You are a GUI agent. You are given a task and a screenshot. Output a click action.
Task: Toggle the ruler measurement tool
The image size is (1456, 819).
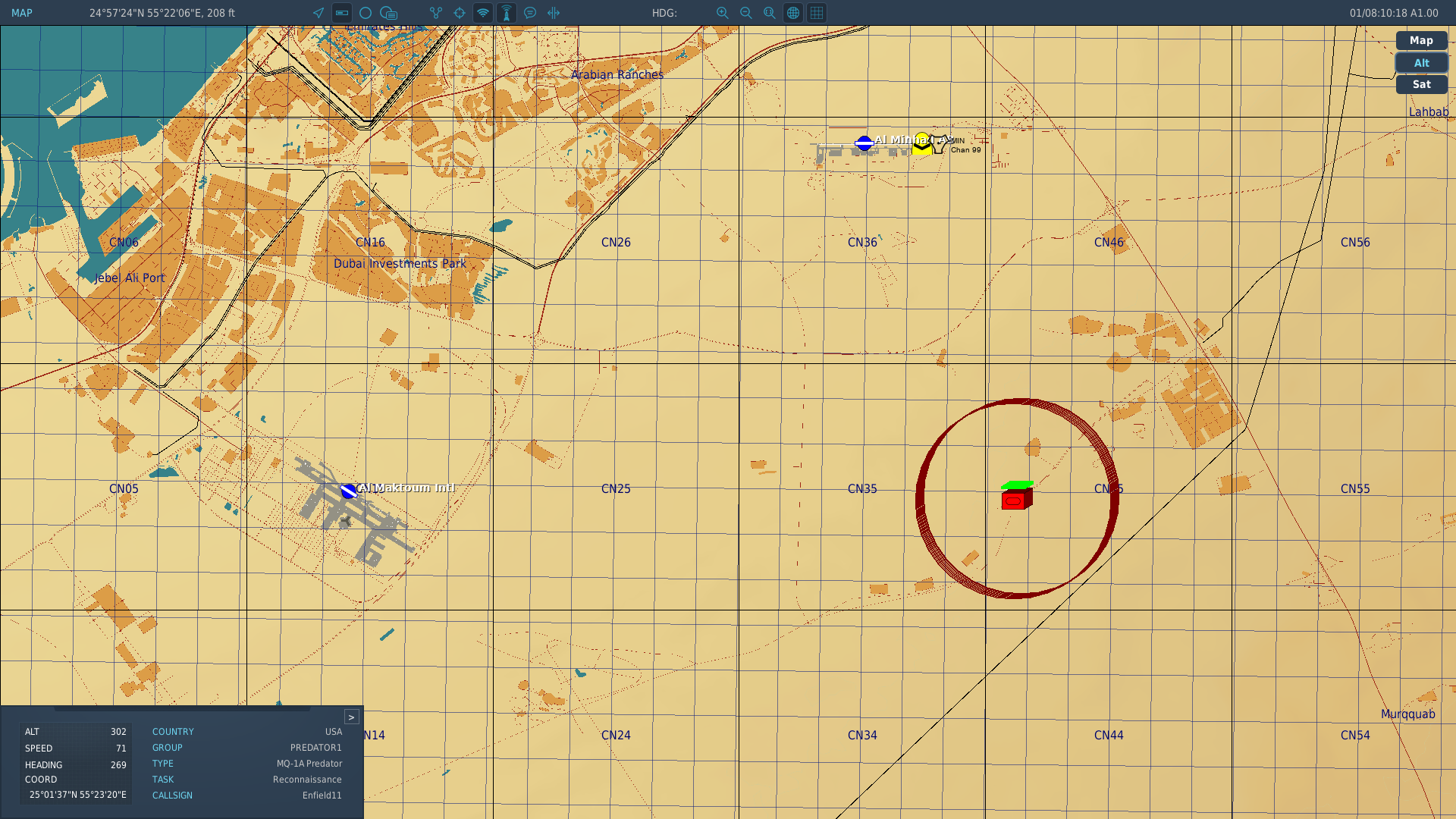pos(342,13)
